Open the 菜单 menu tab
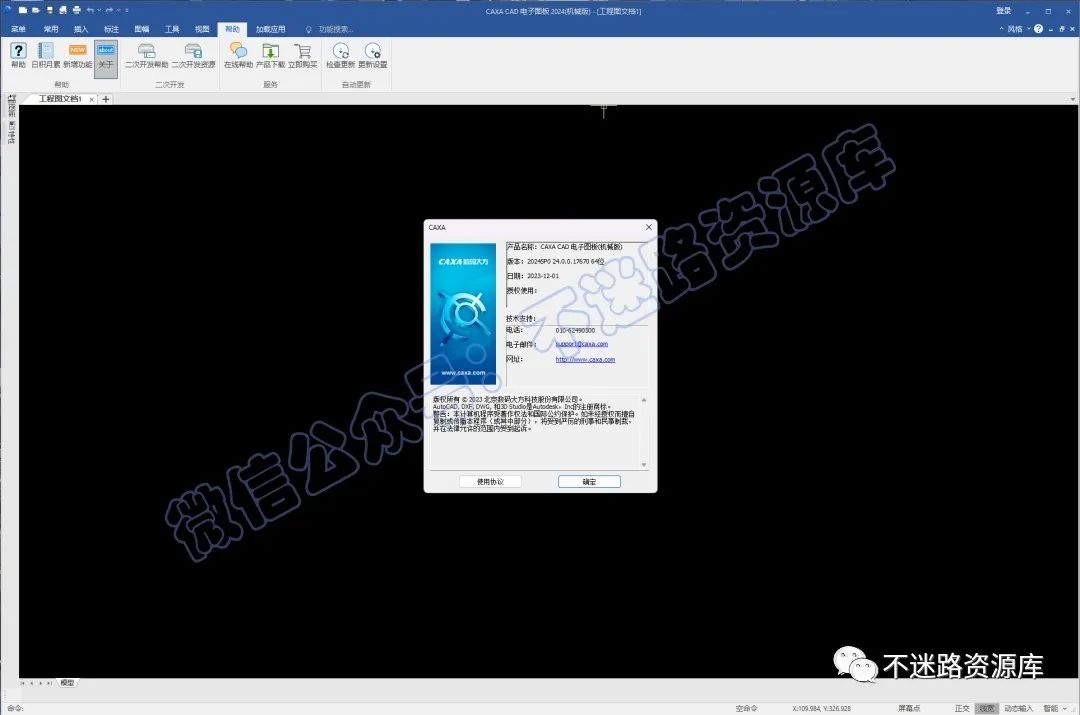 (19, 29)
